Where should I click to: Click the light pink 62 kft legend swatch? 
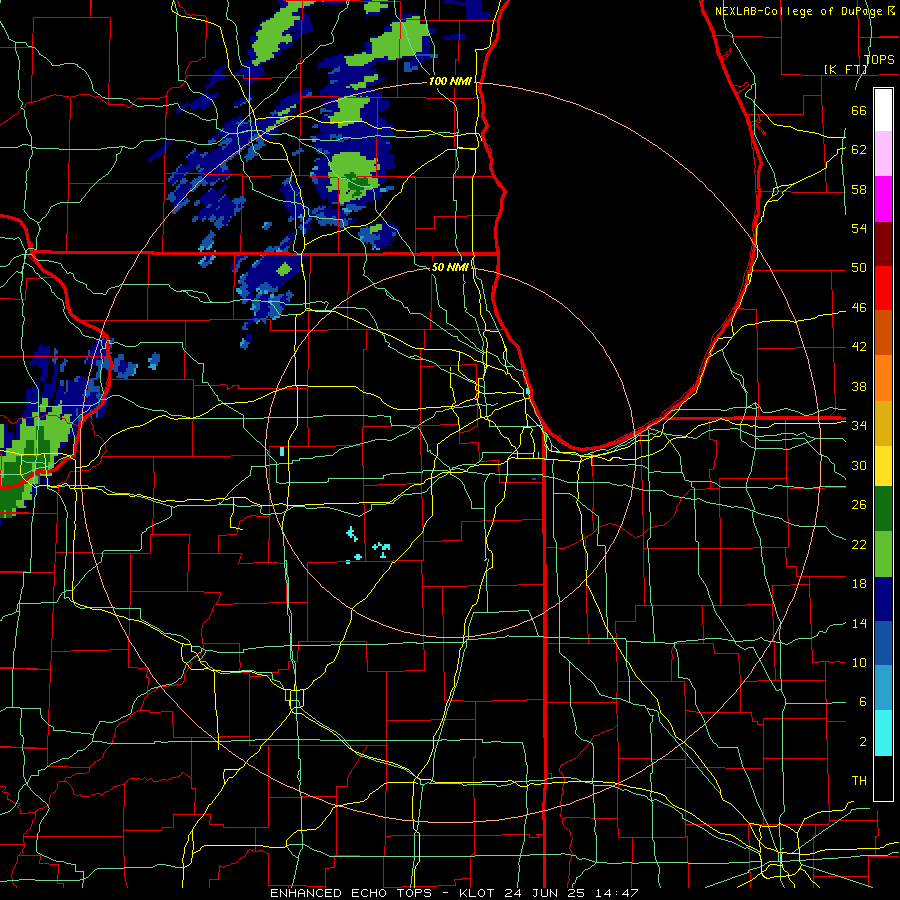click(883, 154)
